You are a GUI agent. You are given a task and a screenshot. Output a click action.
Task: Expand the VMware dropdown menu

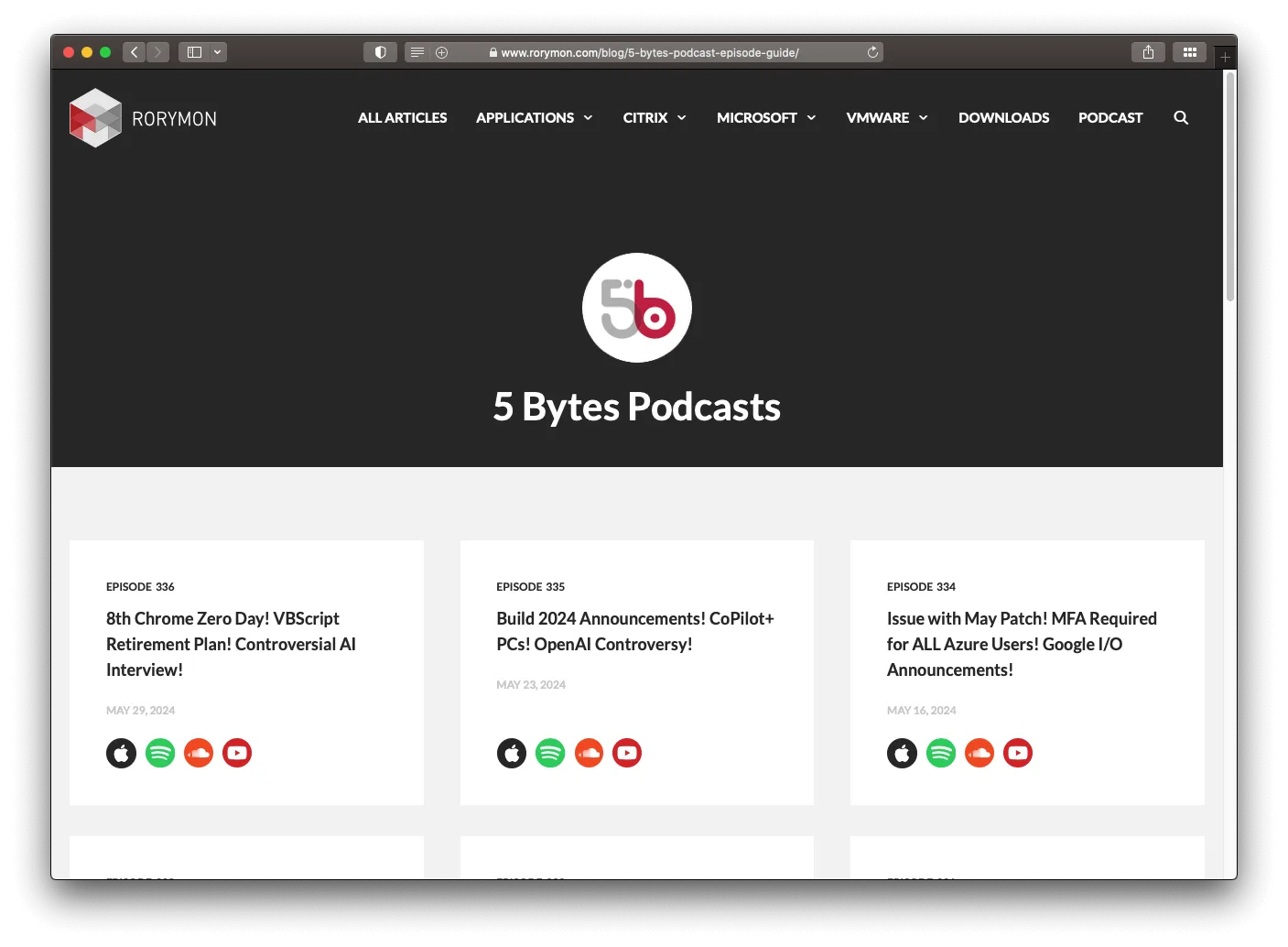(887, 117)
